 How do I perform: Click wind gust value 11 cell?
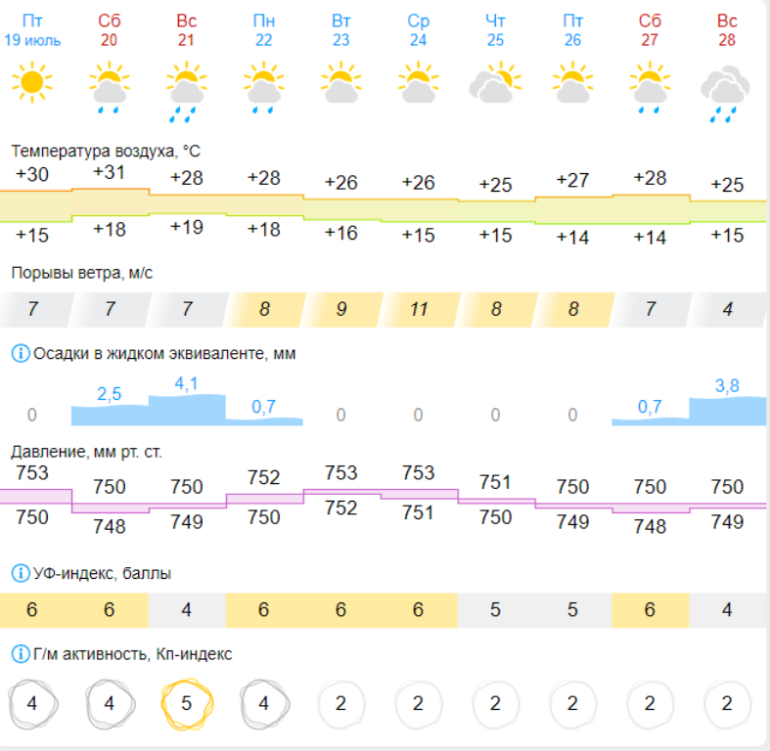coord(418,309)
